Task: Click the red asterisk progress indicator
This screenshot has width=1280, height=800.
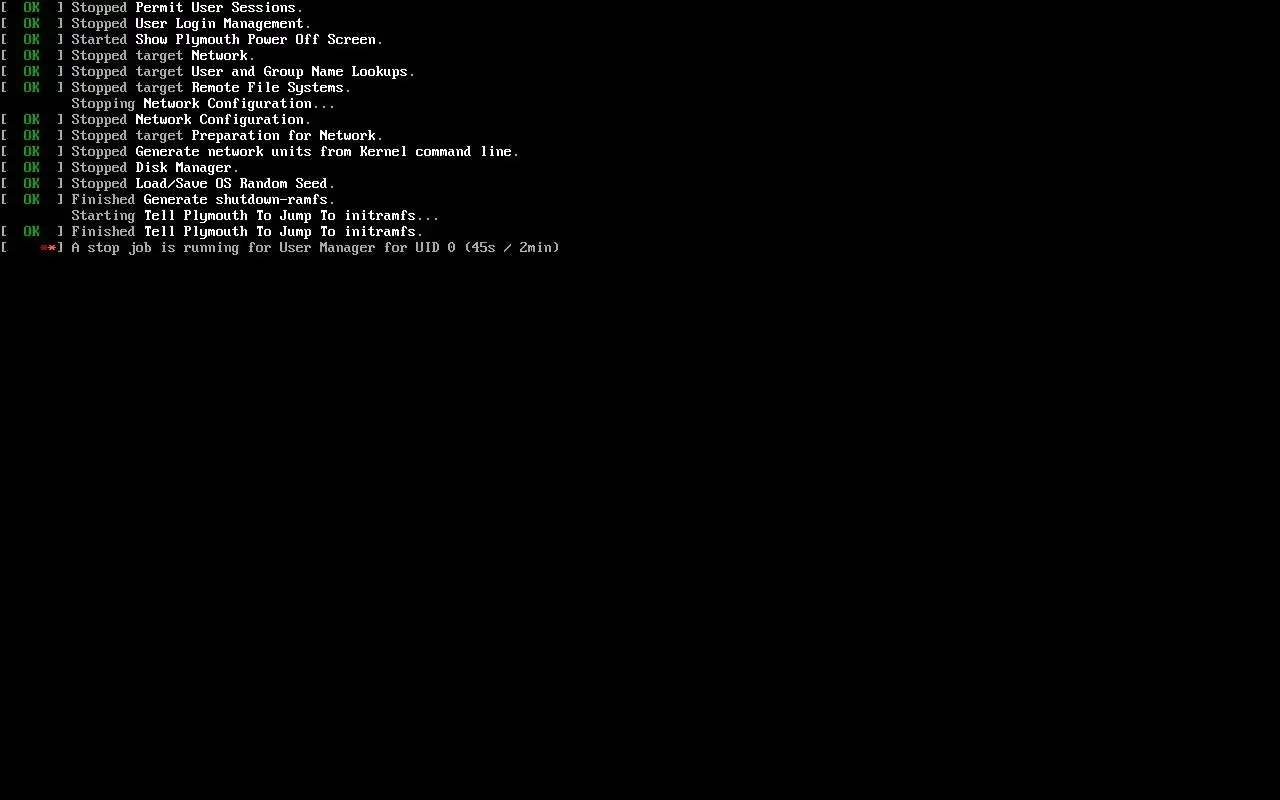Action: (x=48, y=248)
